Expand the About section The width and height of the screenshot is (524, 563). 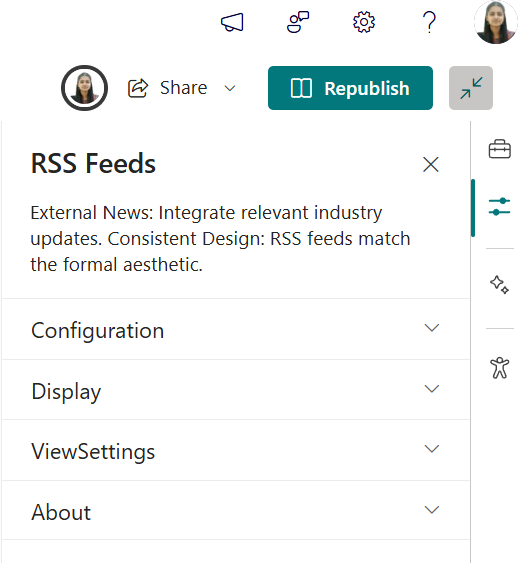click(236, 510)
